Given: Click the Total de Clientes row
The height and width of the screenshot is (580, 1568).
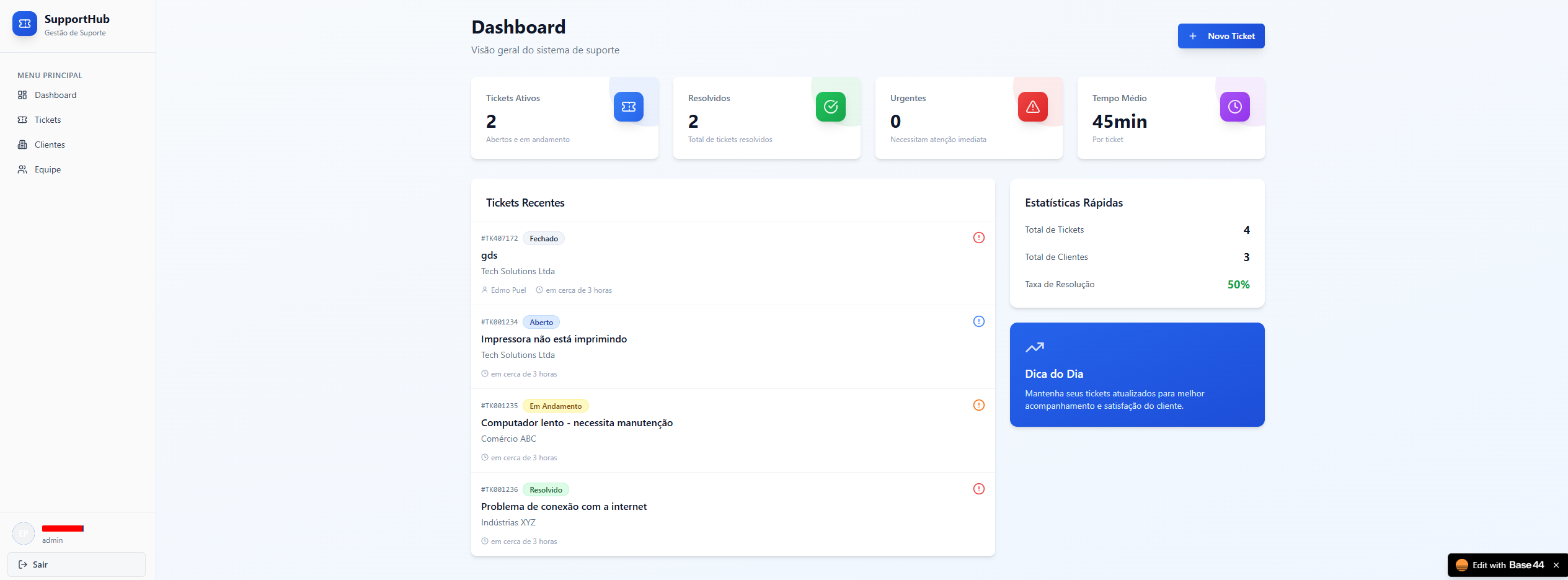Looking at the screenshot, I should coord(1137,257).
